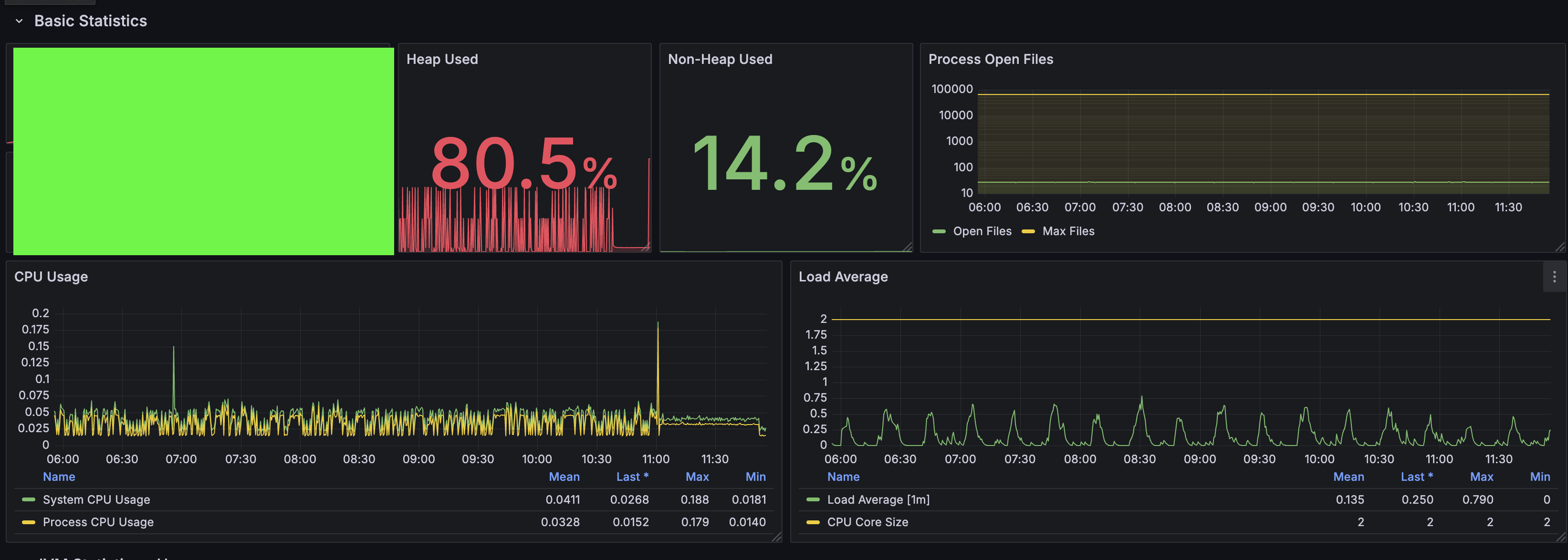Sort CPU Usage legend by Mean column
This screenshot has width=1568, height=560.
[x=564, y=477]
